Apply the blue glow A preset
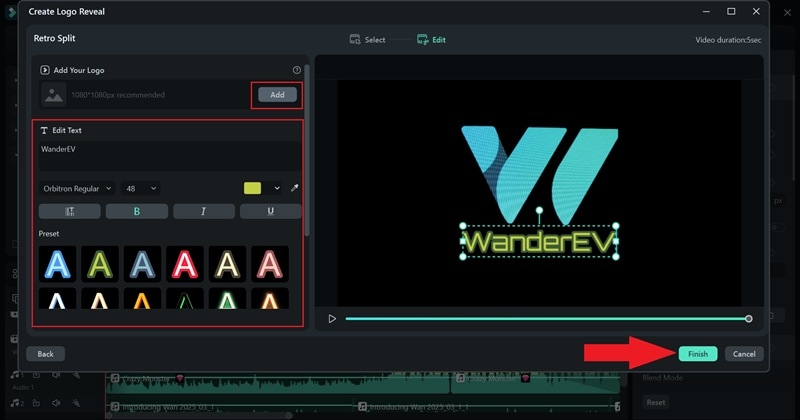800x420 pixels. (x=57, y=264)
